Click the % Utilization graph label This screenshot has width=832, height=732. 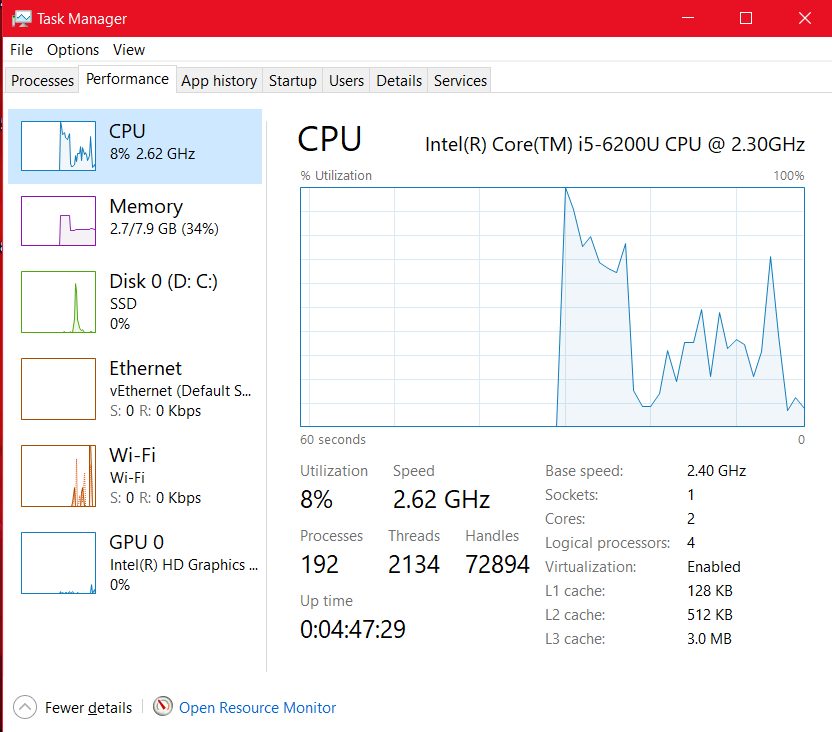click(336, 176)
